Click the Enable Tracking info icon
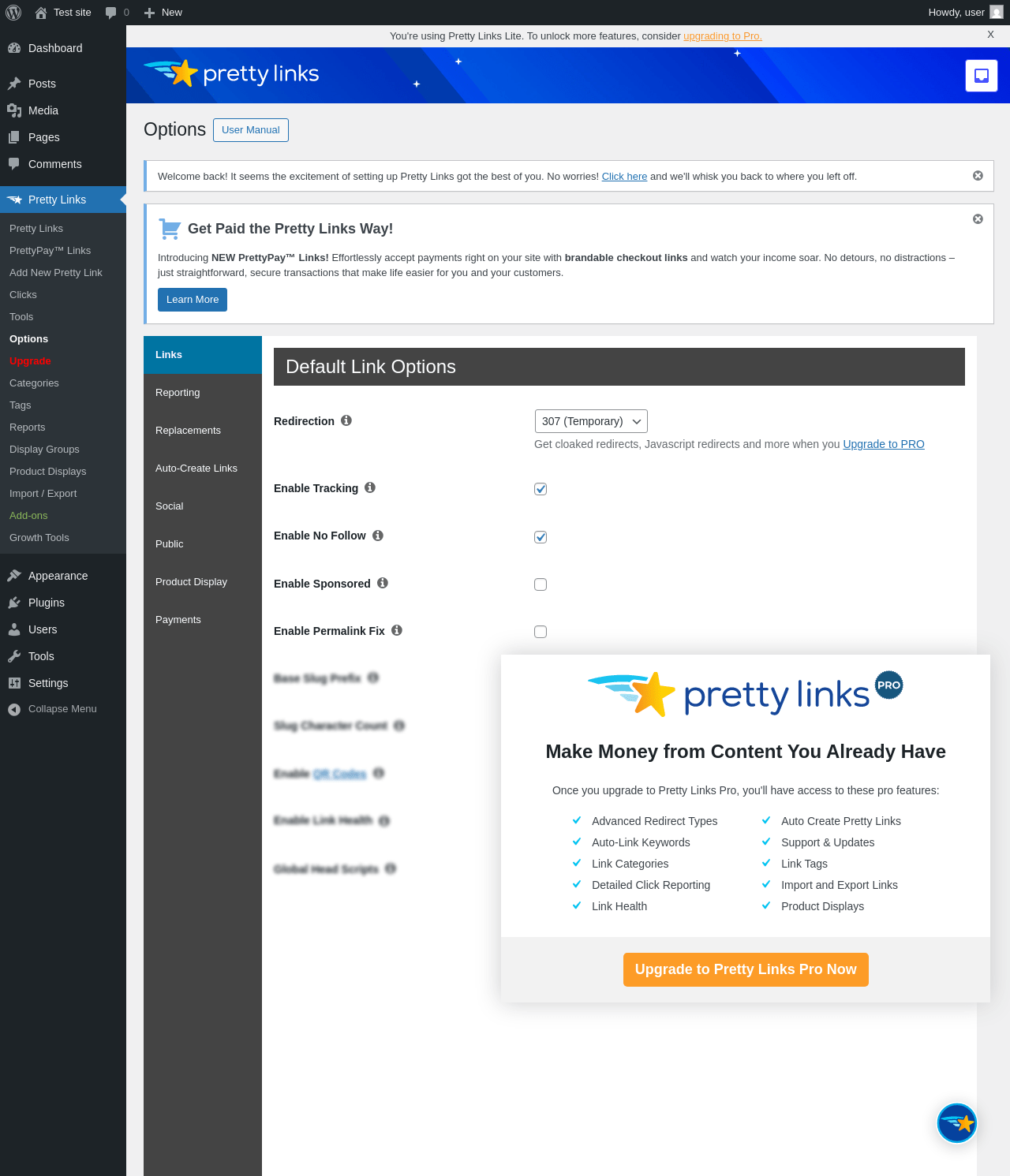Viewport: 1010px width, 1176px height. tap(370, 487)
